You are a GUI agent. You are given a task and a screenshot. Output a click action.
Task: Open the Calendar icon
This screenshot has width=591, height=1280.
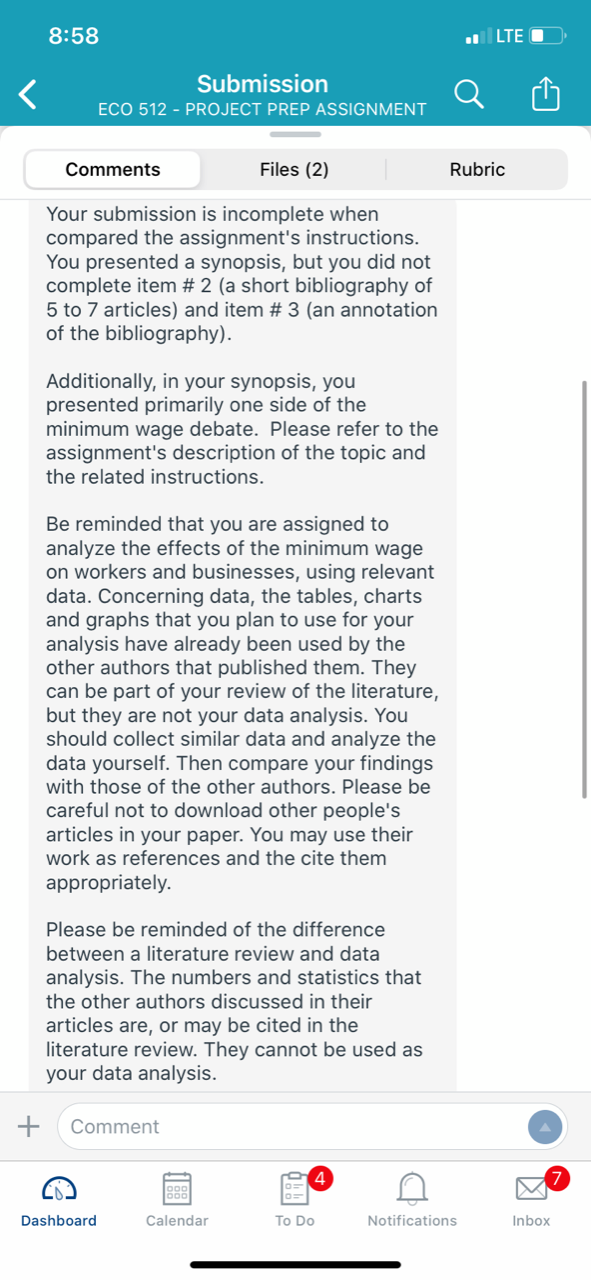point(177,1188)
